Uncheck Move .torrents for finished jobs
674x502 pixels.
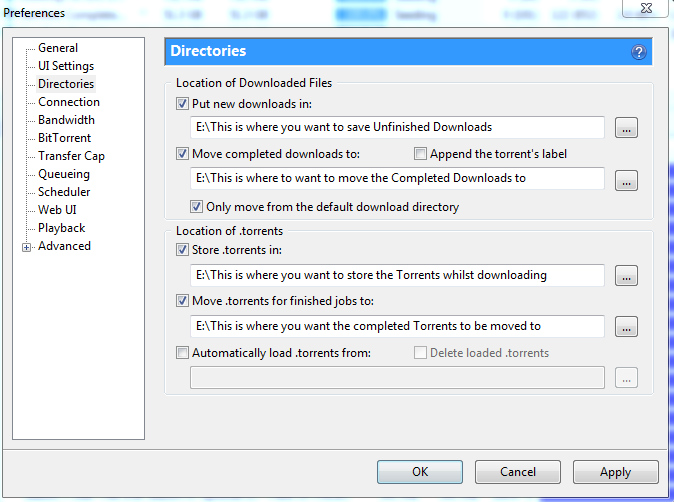click(182, 301)
